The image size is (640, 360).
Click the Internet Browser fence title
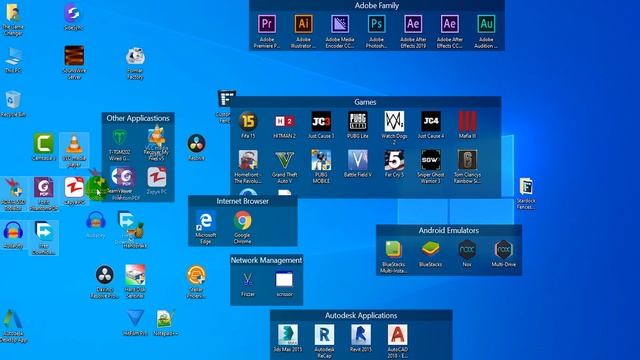coord(242,201)
